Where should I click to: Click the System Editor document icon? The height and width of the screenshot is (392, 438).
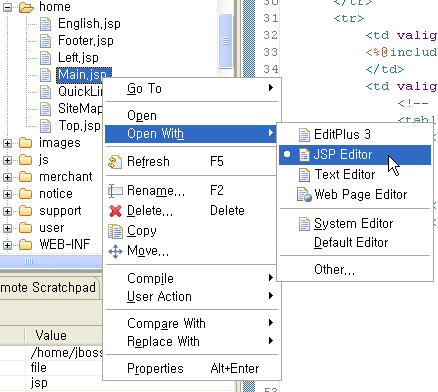pos(304,224)
